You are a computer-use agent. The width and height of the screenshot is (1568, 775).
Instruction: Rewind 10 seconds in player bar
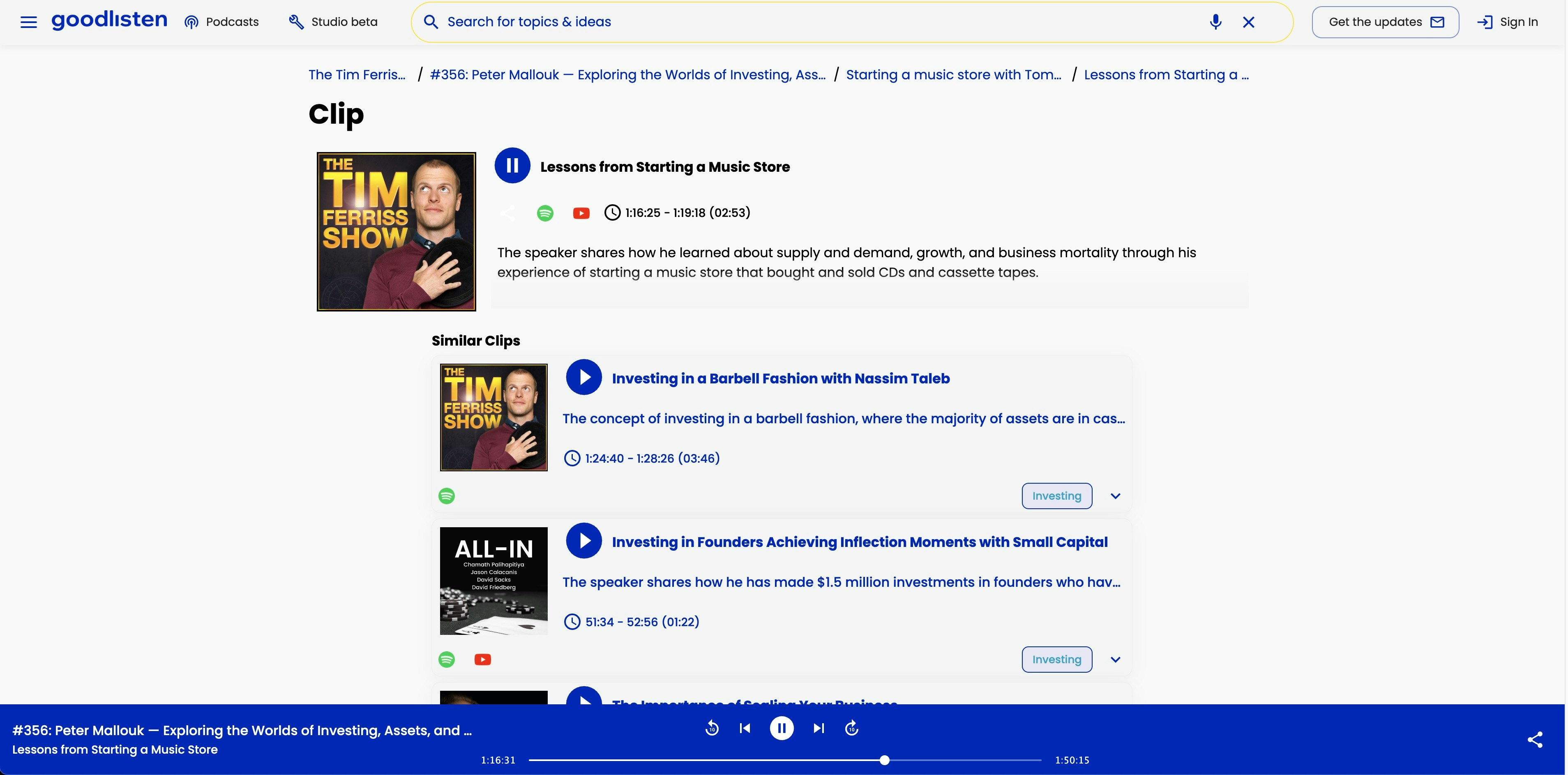point(712,728)
